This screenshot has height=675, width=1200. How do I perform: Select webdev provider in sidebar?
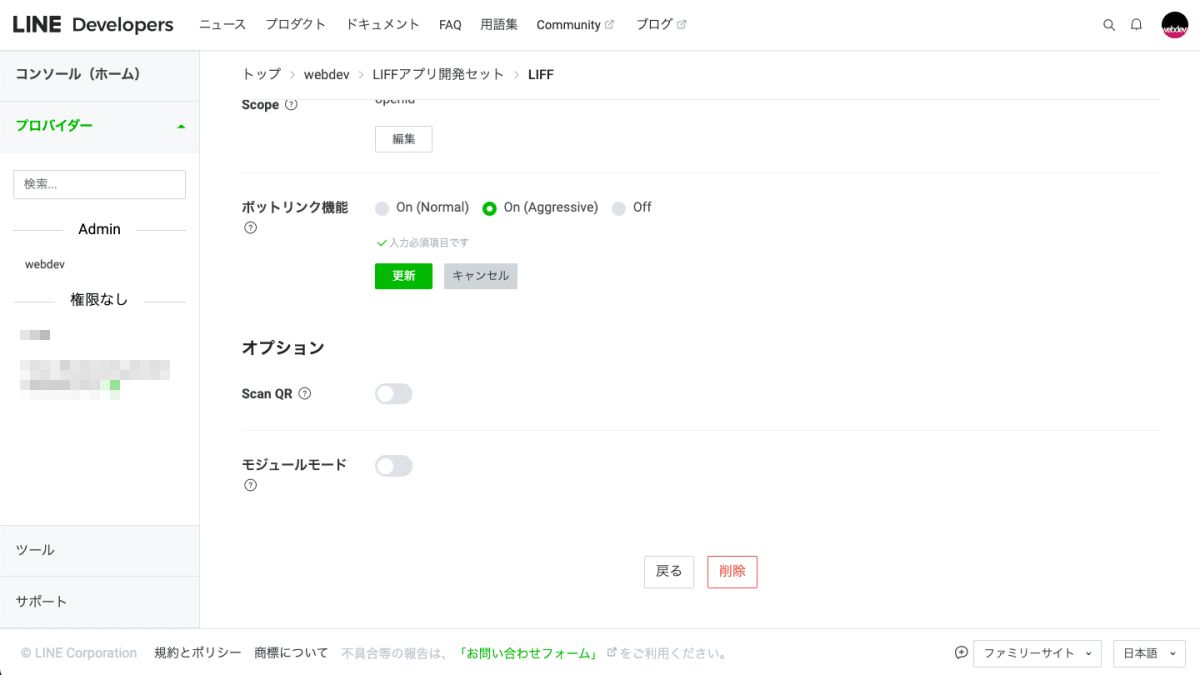click(x=45, y=264)
